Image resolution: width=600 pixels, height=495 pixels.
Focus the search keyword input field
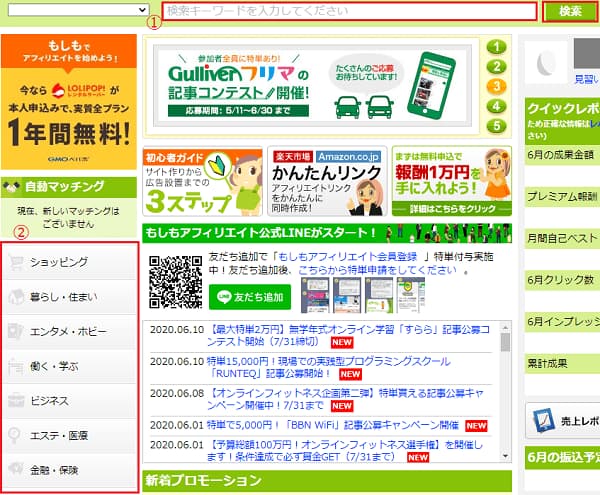click(349, 11)
